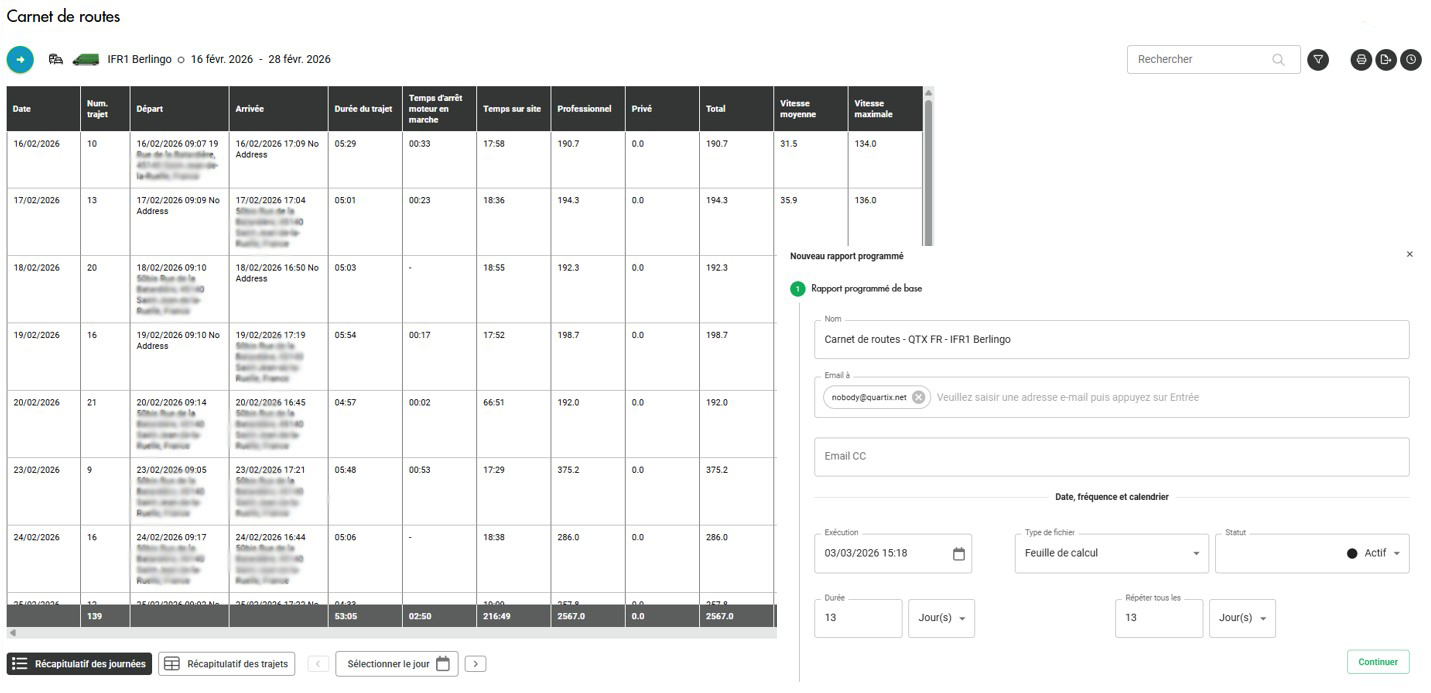Remove nobody@quartix.net email chip
Image resolution: width=1431 pixels, height=693 pixels.
[x=918, y=397]
